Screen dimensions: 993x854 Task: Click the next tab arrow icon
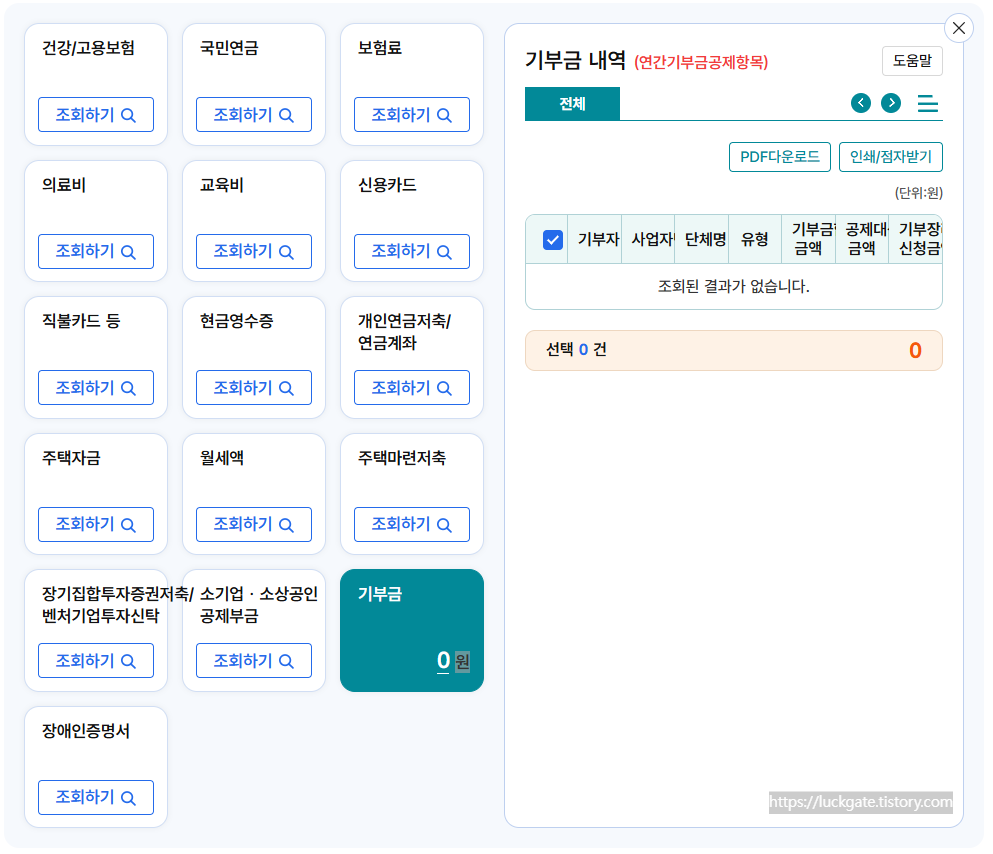(891, 103)
